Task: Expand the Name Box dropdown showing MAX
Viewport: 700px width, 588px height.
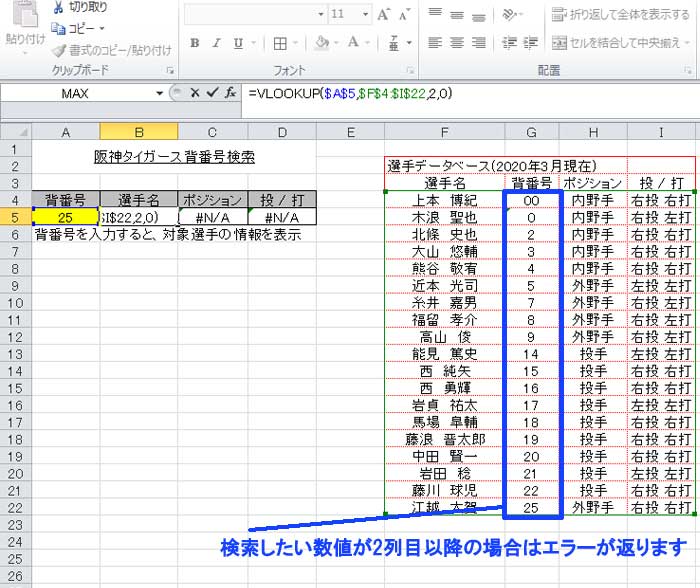Action: pyautogui.click(x=159, y=93)
